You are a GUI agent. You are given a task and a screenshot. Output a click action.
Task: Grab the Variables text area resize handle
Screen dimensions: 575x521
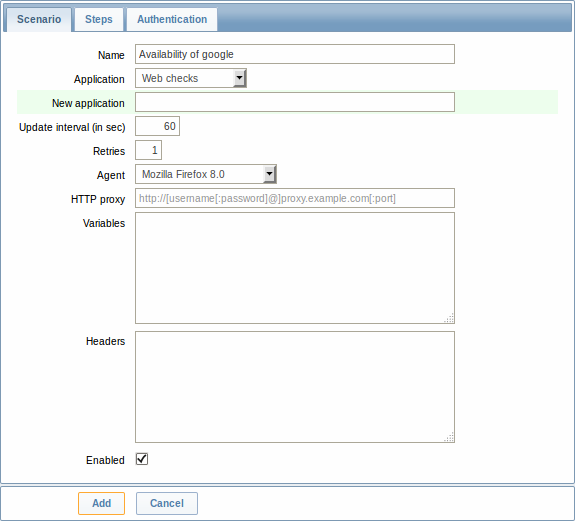coord(449,318)
